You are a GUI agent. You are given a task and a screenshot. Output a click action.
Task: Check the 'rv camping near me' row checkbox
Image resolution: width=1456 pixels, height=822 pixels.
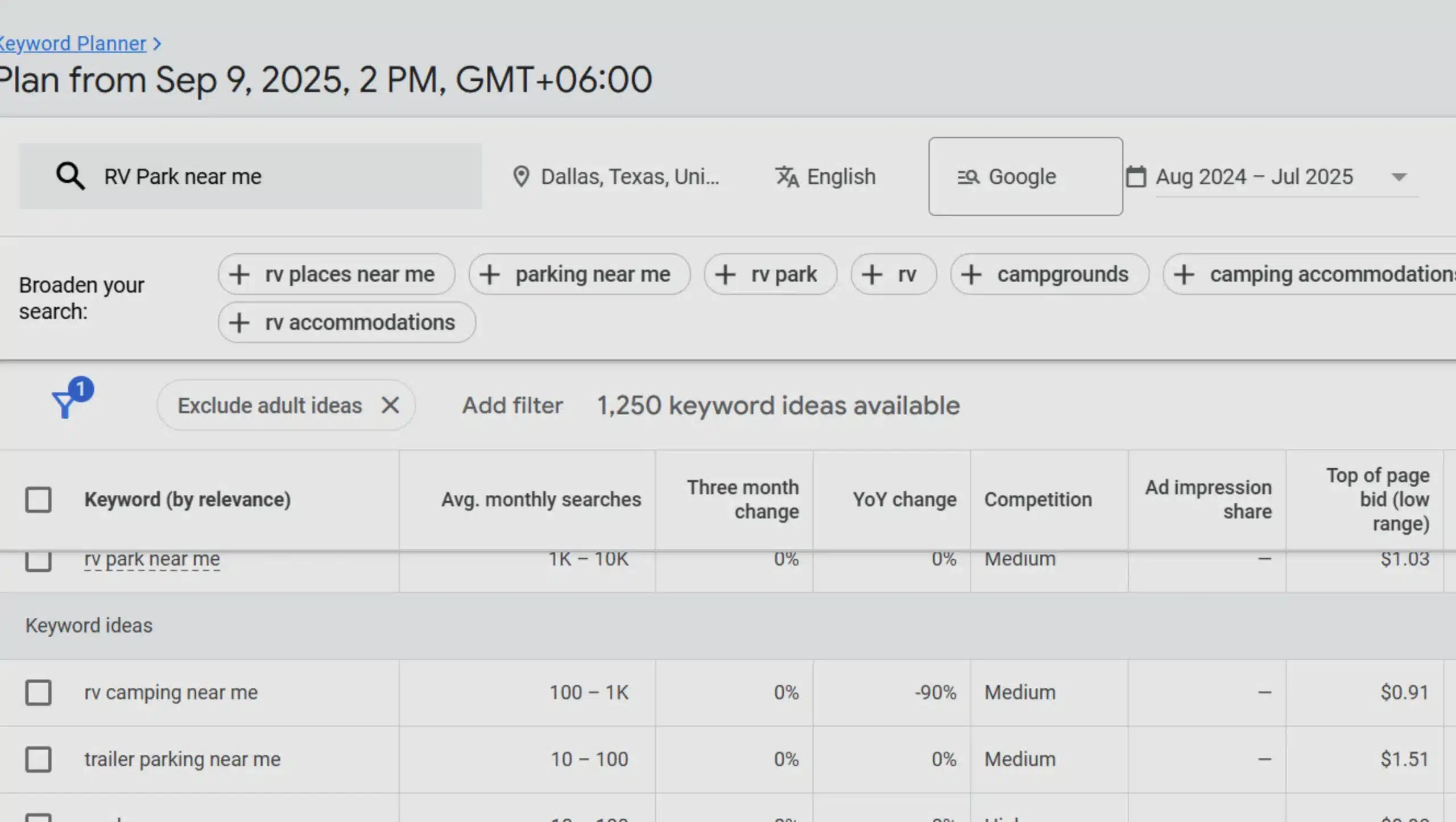click(38, 692)
